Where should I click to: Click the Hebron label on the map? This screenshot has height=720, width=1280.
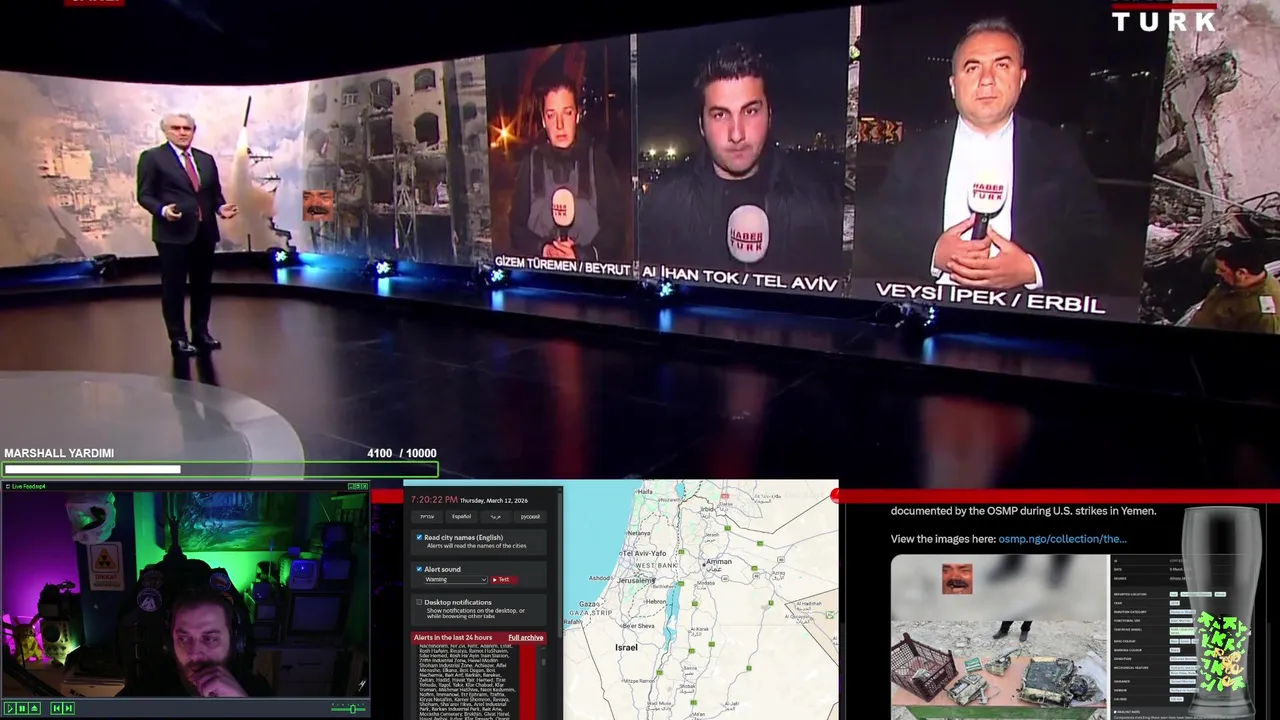[656, 601]
